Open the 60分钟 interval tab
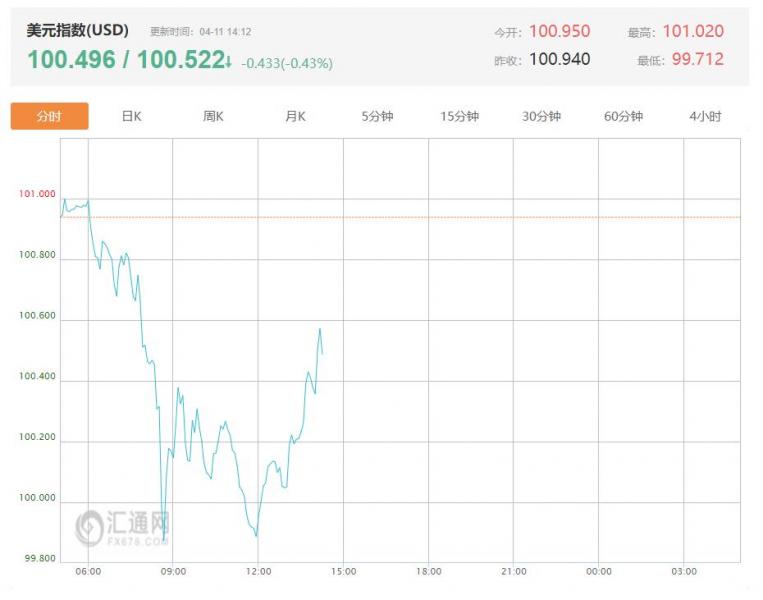763x600 pixels. click(x=623, y=116)
